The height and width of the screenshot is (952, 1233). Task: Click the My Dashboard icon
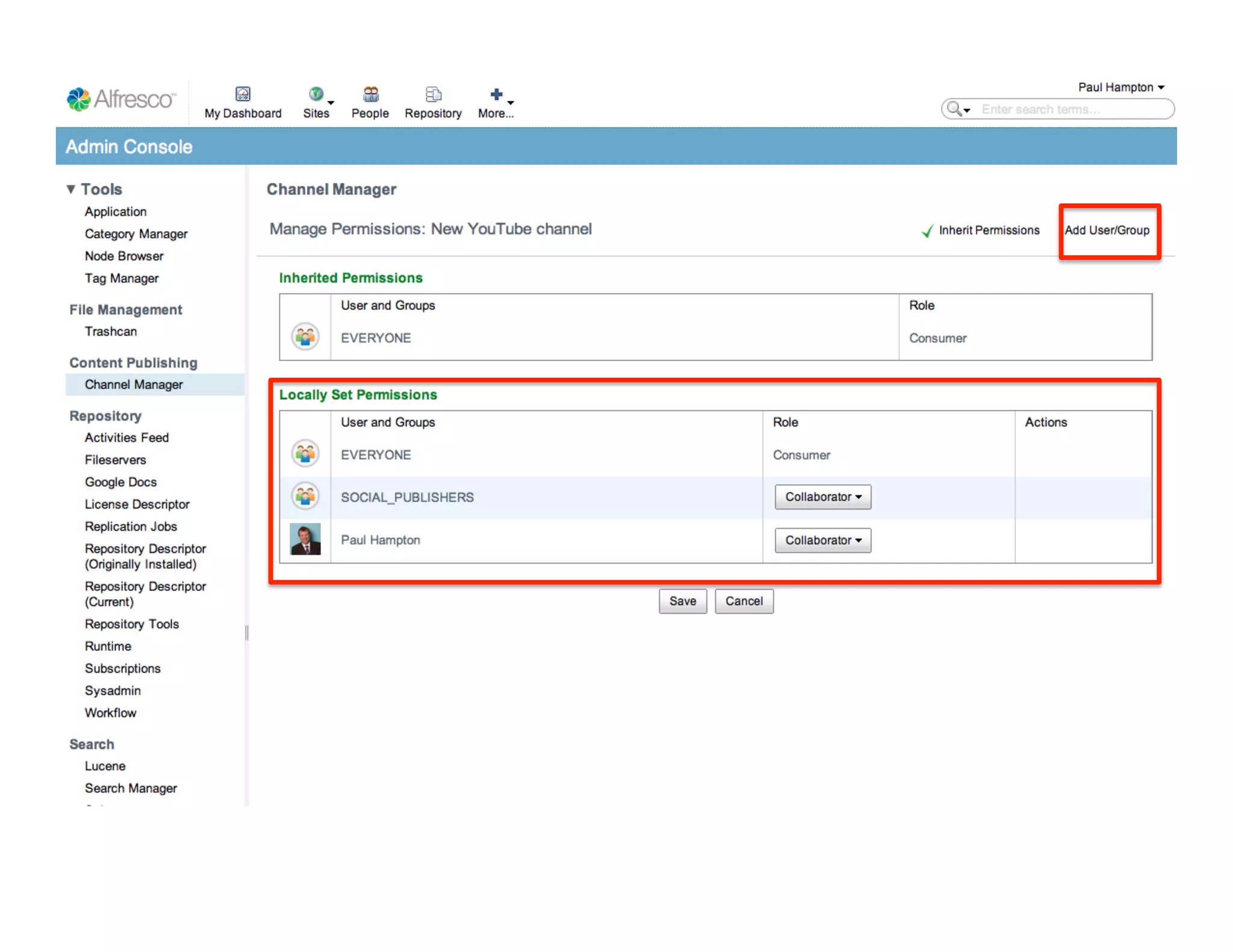[x=243, y=94]
